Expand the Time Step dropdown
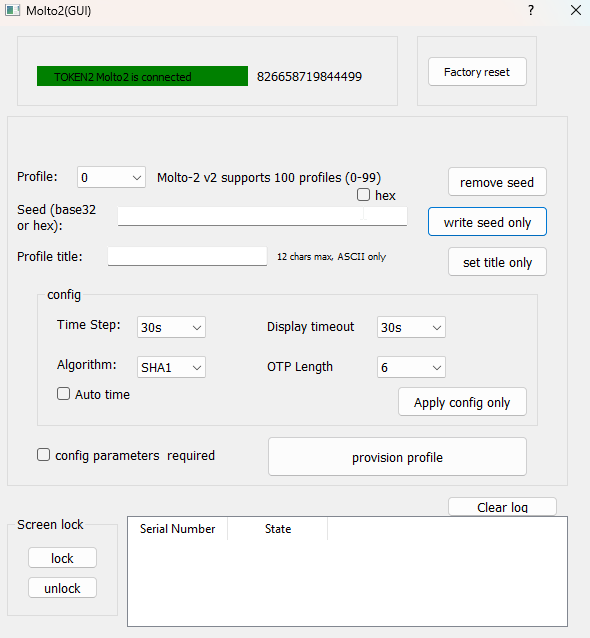590x638 pixels. 171,327
